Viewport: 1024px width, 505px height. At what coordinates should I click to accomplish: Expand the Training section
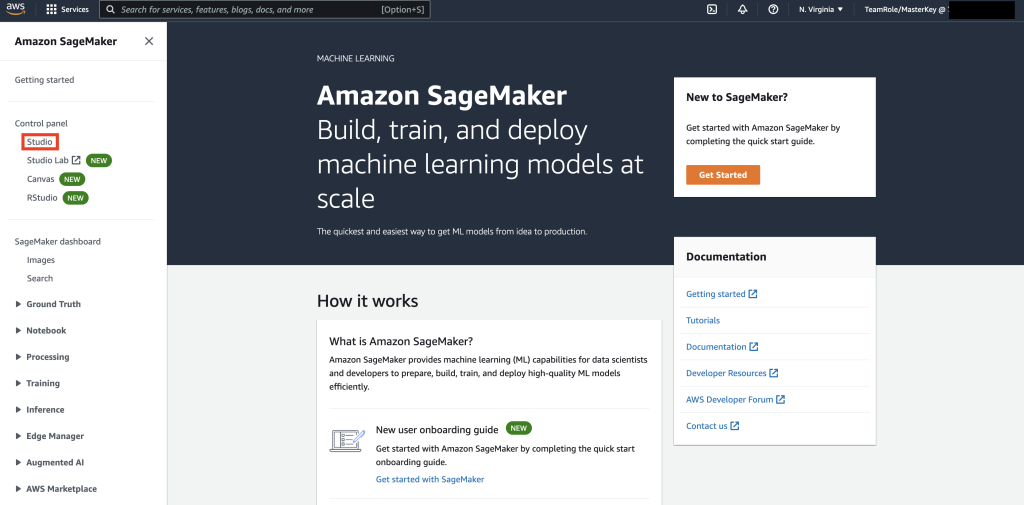pos(37,383)
